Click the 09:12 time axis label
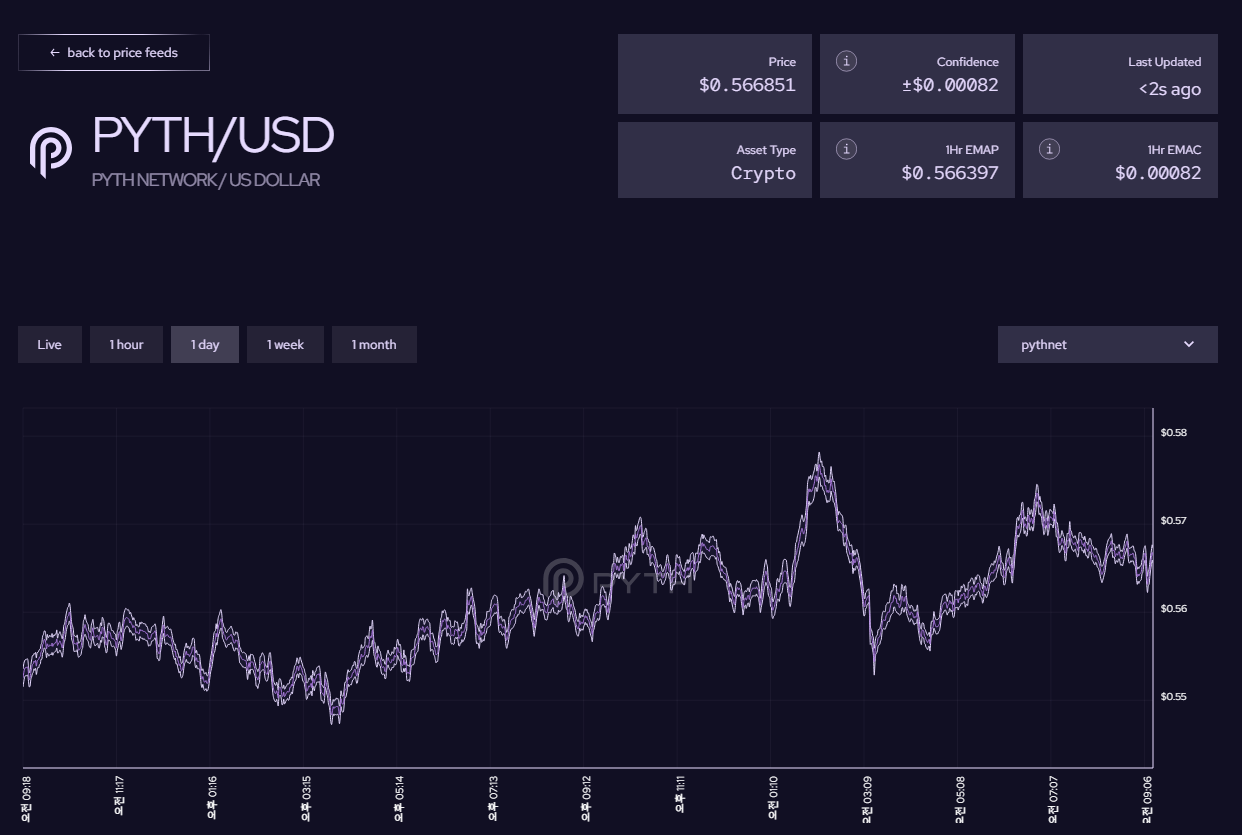The width and height of the screenshot is (1242, 835). [586, 799]
